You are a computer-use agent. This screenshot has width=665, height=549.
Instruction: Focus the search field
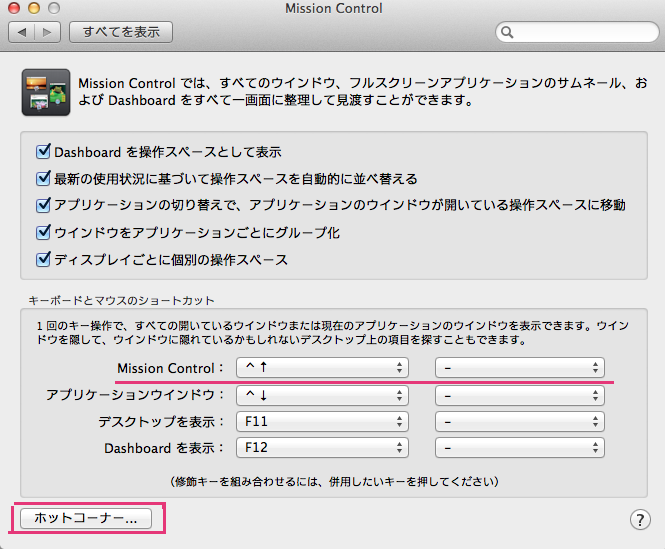coord(577,32)
